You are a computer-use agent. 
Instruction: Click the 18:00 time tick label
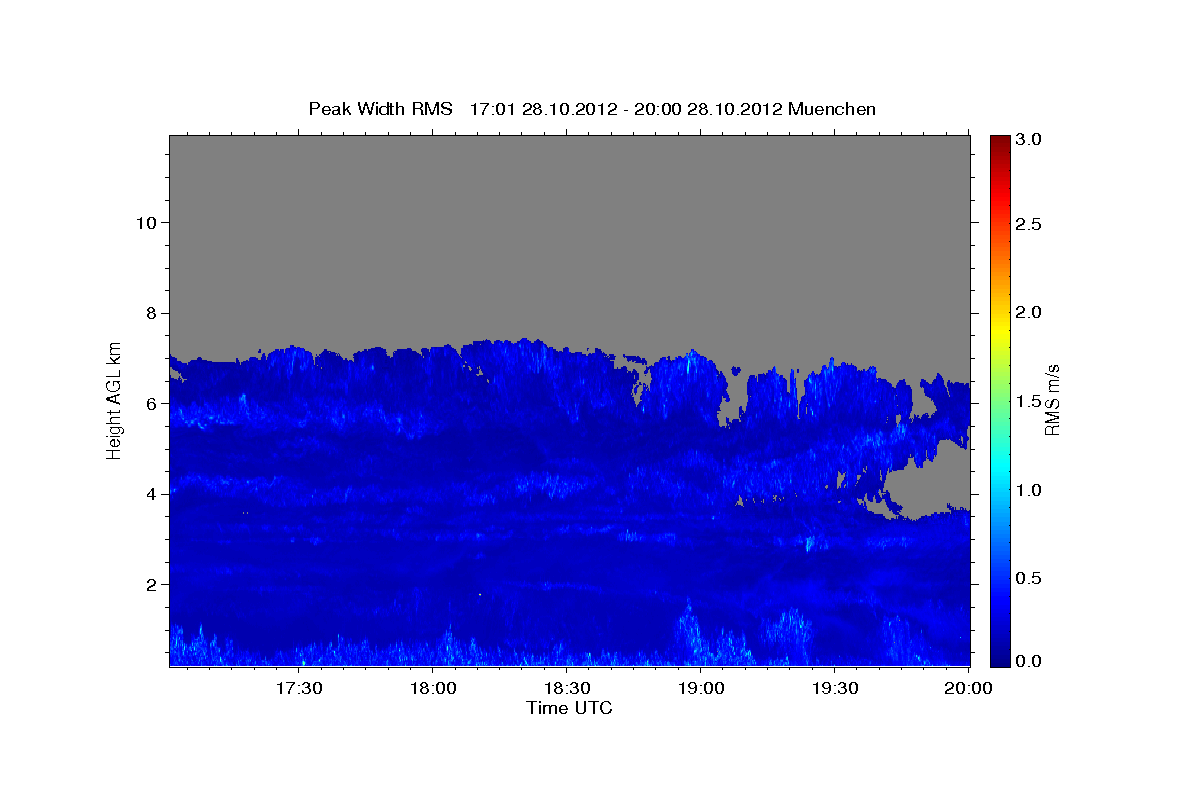[433, 688]
